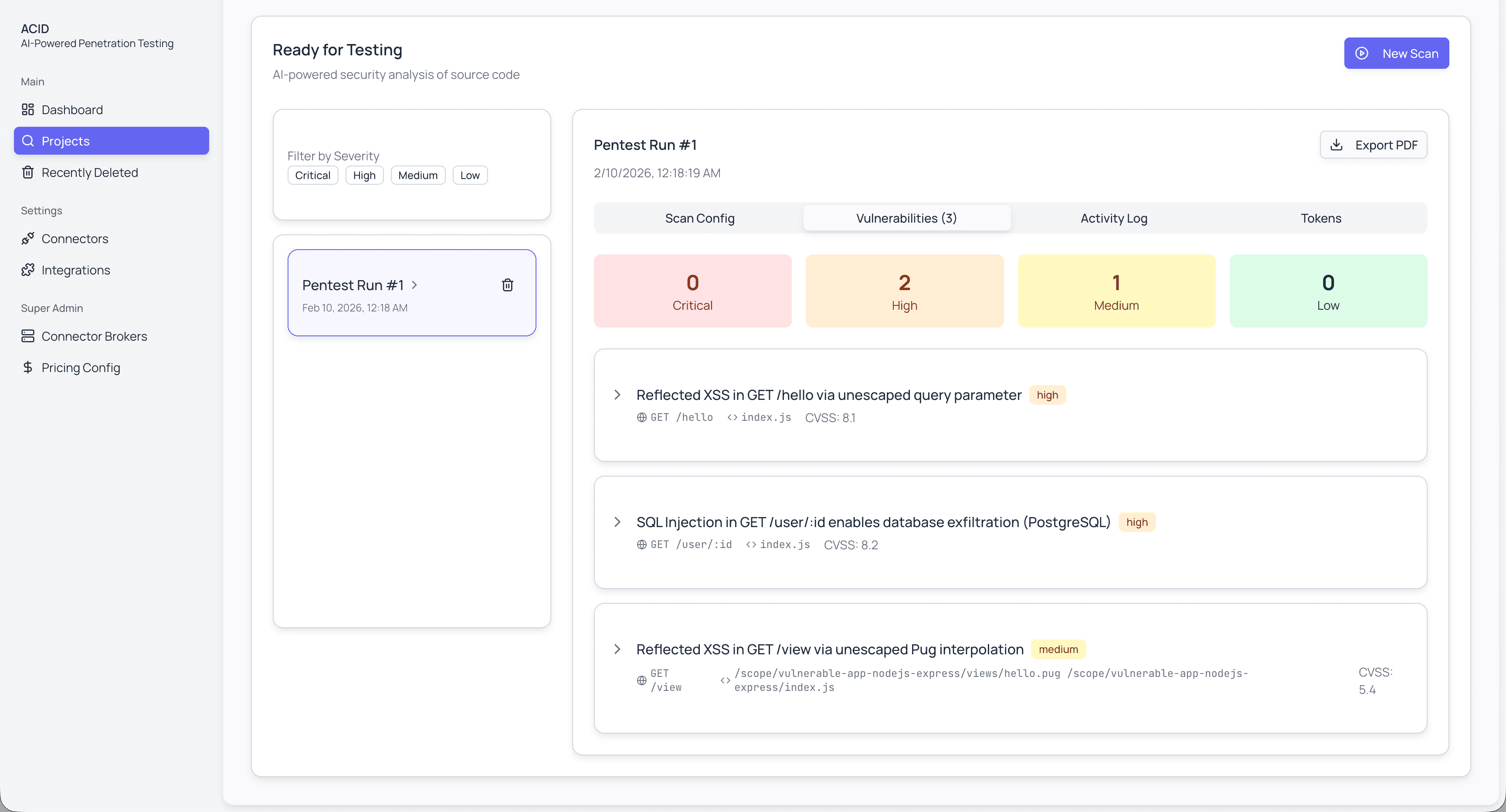Toggle the Critical severity filter
This screenshot has height=812, width=1506.
tap(313, 175)
